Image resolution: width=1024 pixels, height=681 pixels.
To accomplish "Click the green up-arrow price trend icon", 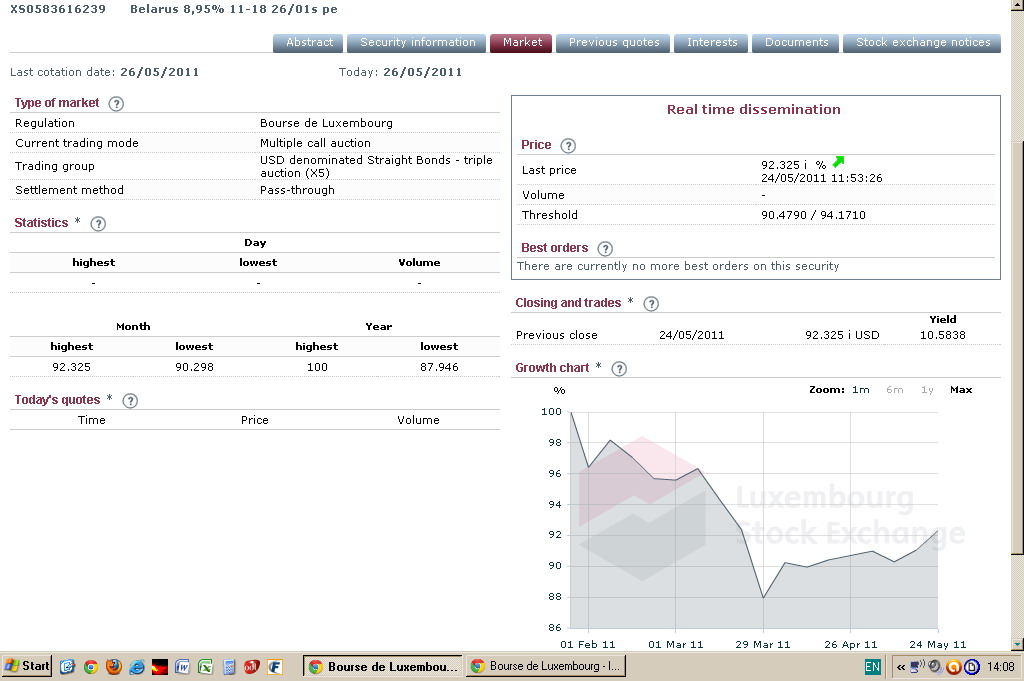I will [839, 161].
